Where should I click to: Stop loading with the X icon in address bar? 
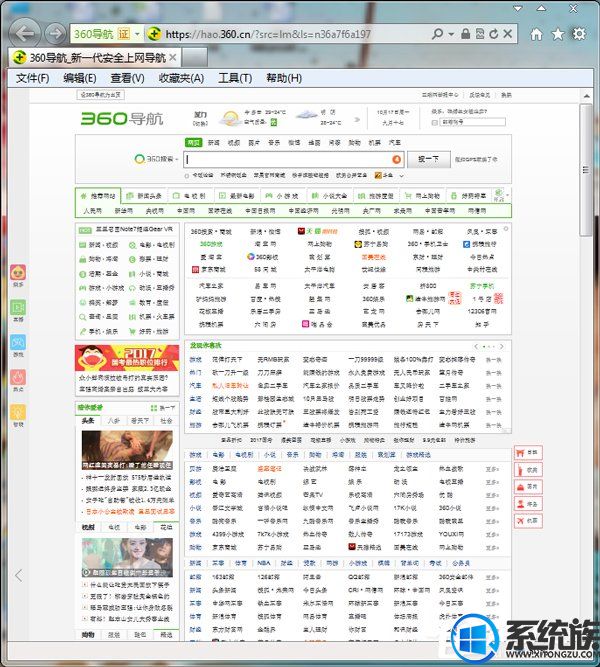507,34
